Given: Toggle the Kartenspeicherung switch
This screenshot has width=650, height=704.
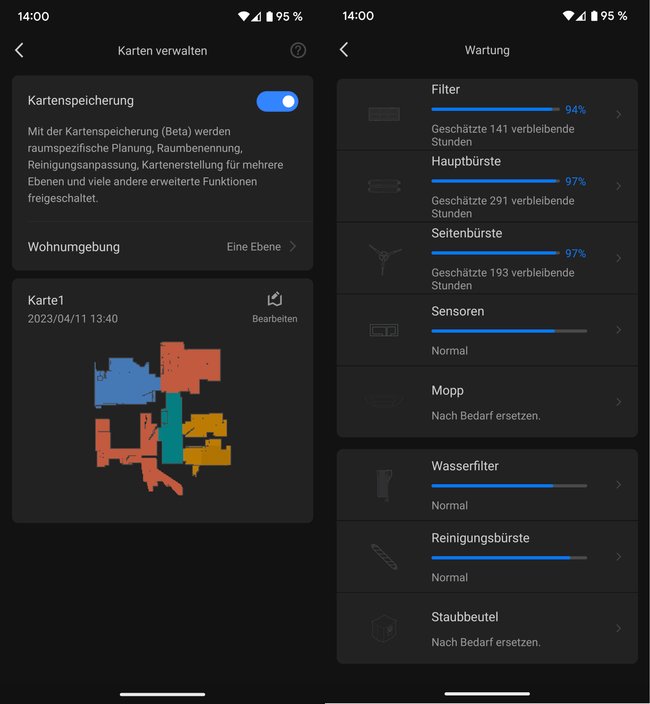Looking at the screenshot, I should tap(277, 101).
